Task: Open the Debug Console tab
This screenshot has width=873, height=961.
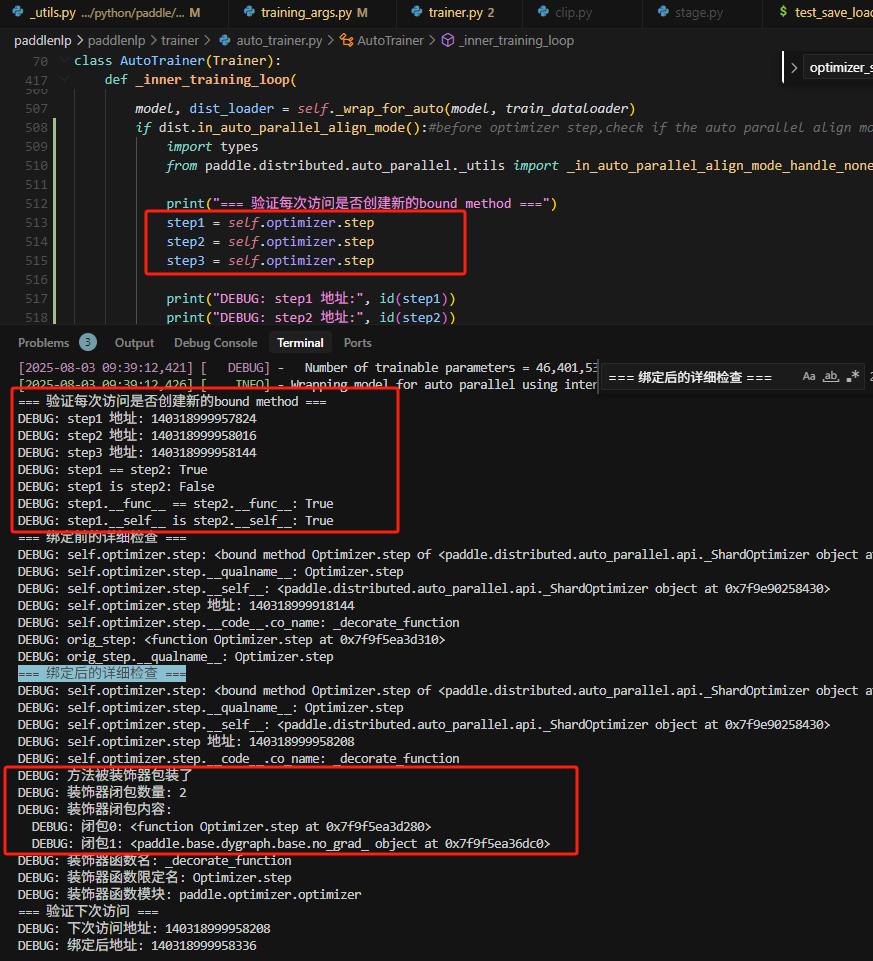Action: [215, 342]
